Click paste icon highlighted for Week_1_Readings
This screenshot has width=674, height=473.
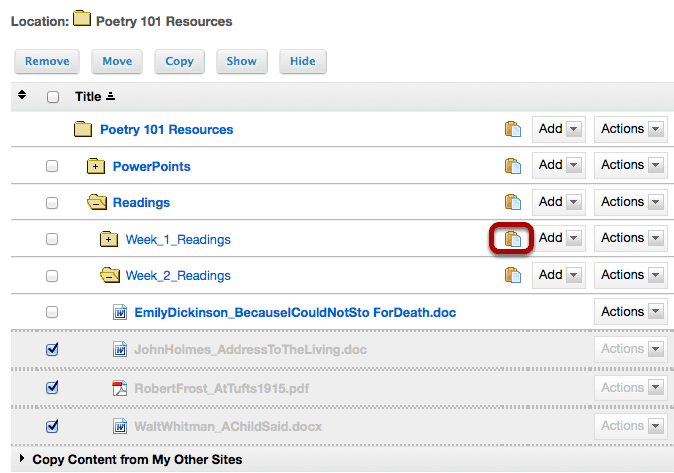[512, 239]
